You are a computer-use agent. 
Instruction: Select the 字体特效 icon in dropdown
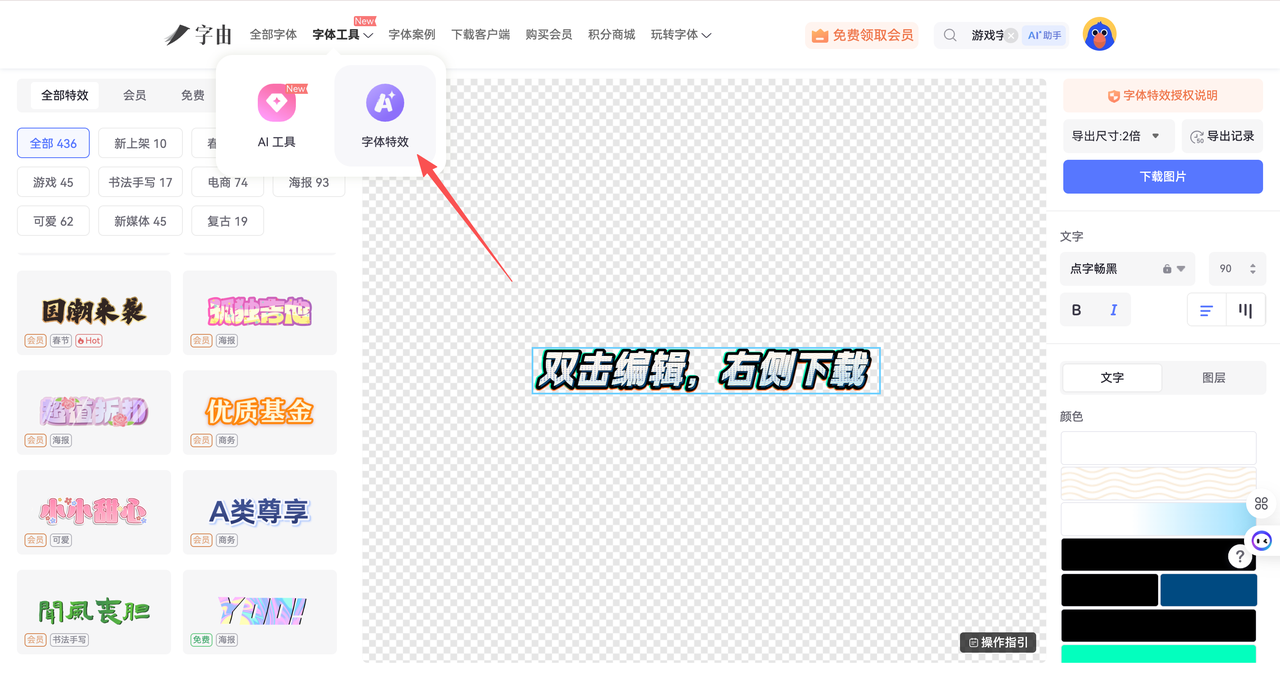point(385,103)
